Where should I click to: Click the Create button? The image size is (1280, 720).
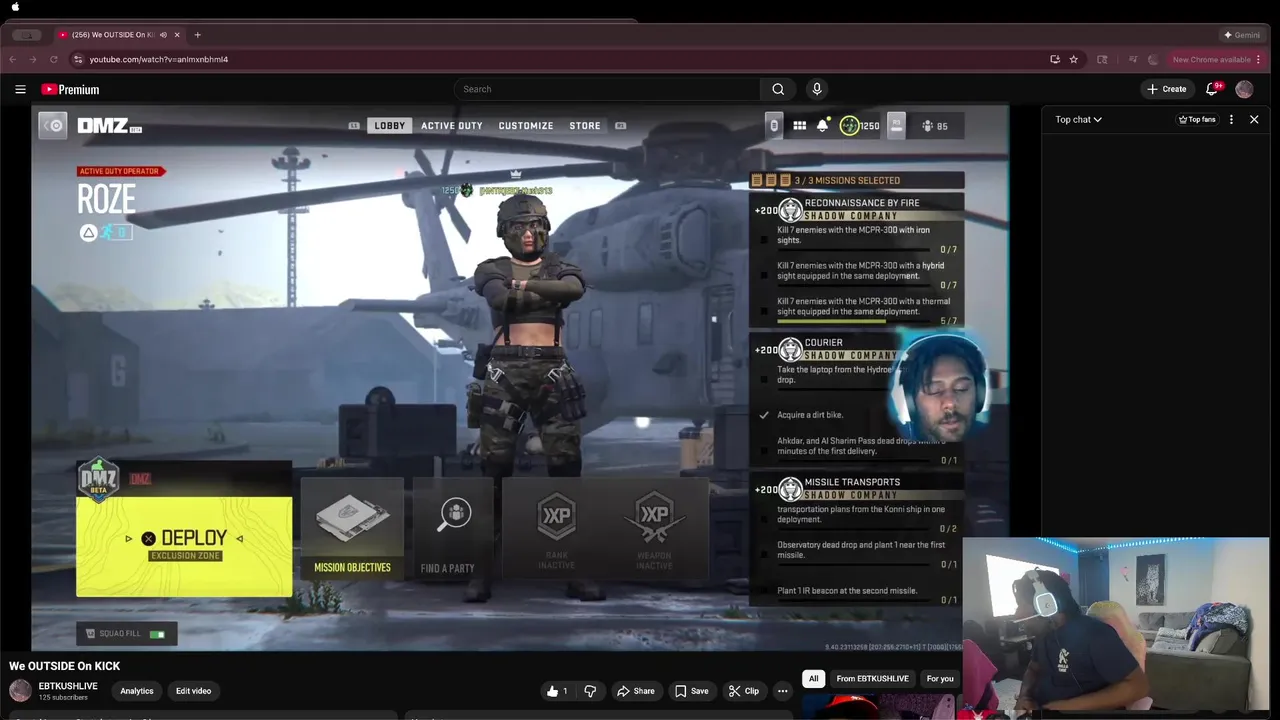[x=1167, y=89]
